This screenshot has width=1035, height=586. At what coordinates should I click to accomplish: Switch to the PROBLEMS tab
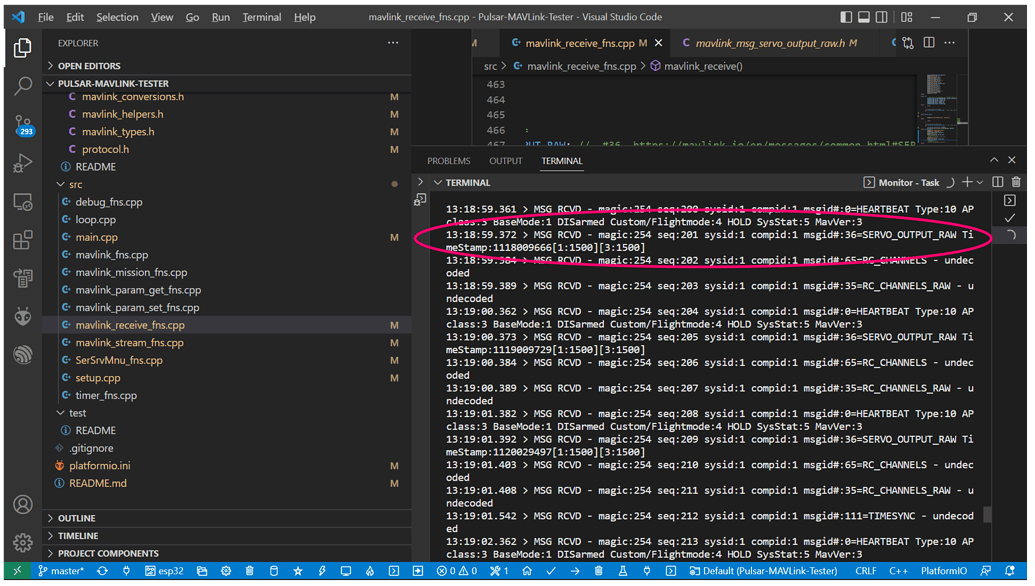448,161
